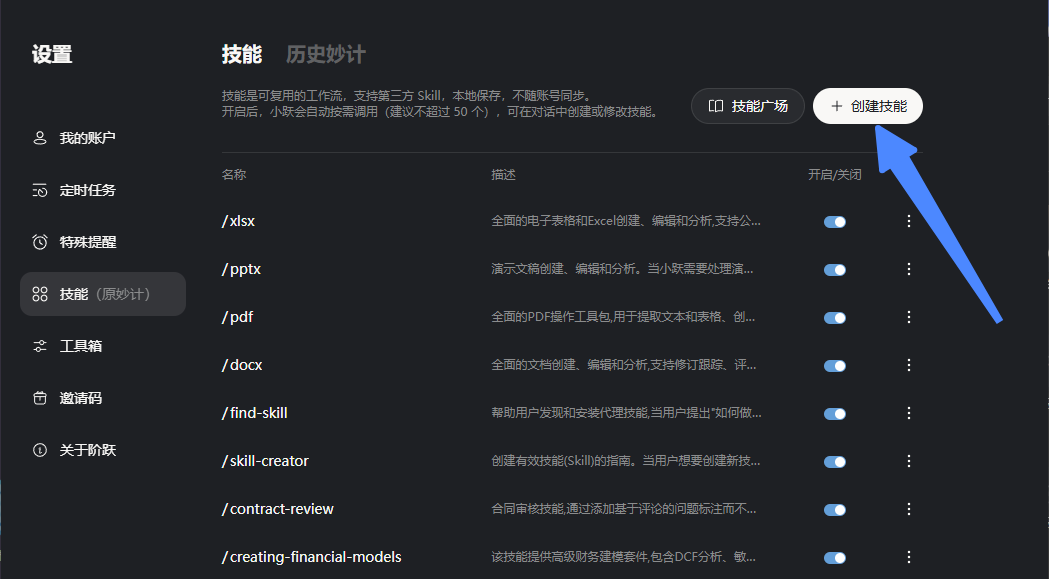Open the three-dot menu for /pptx
The height and width of the screenshot is (579, 1049).
pos(908,269)
